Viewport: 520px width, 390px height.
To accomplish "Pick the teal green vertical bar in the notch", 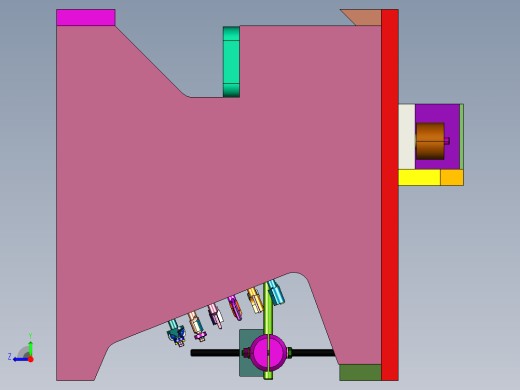I will (231, 62).
